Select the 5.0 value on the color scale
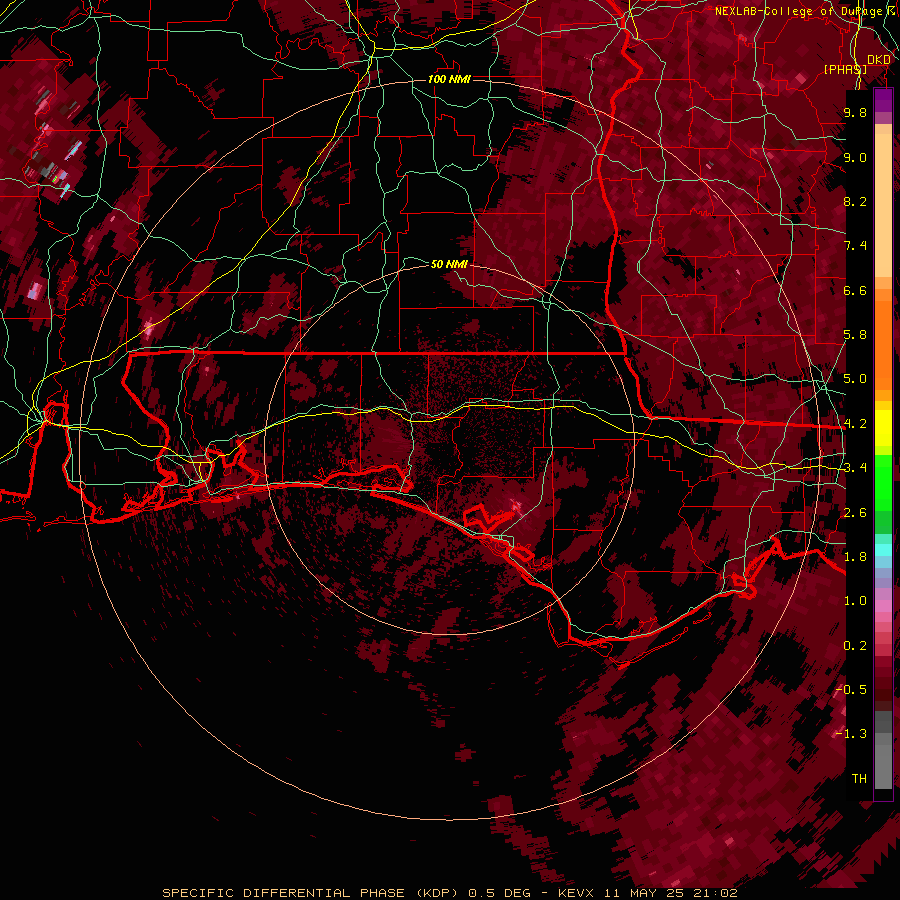Screen dimensions: 900x900 (x=855, y=379)
